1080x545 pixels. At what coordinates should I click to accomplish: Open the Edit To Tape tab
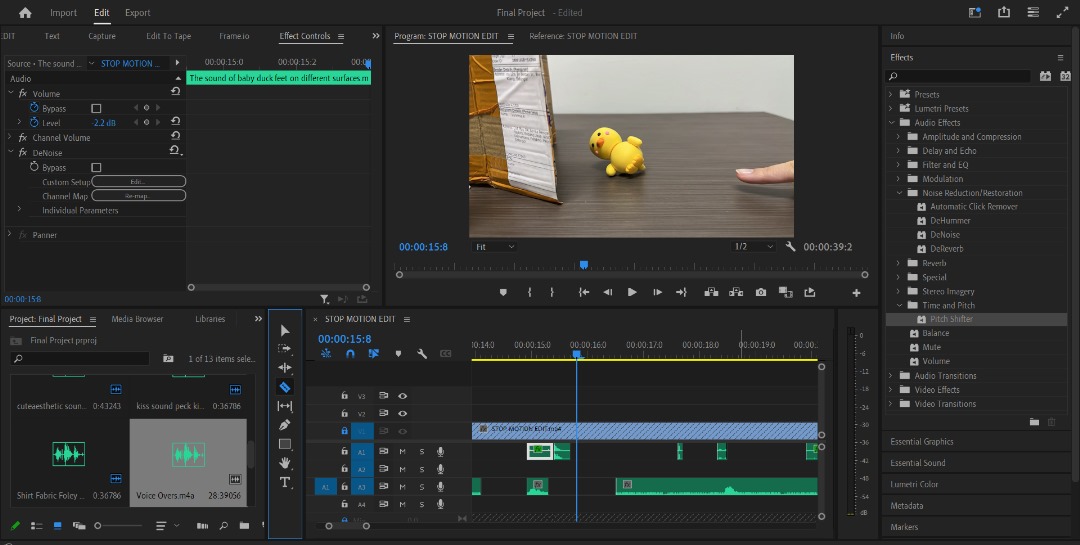point(169,36)
